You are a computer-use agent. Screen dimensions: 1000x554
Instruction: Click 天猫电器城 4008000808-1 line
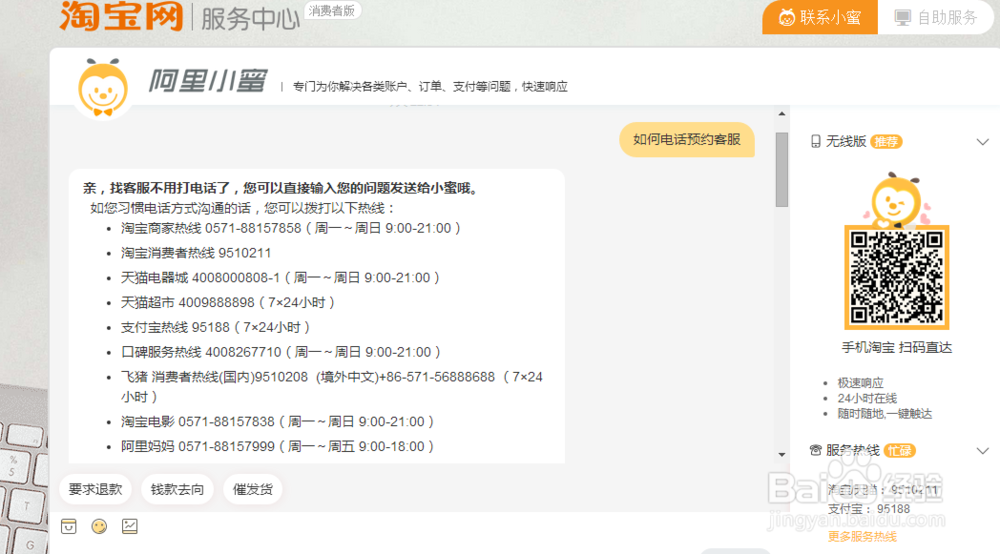(x=281, y=278)
